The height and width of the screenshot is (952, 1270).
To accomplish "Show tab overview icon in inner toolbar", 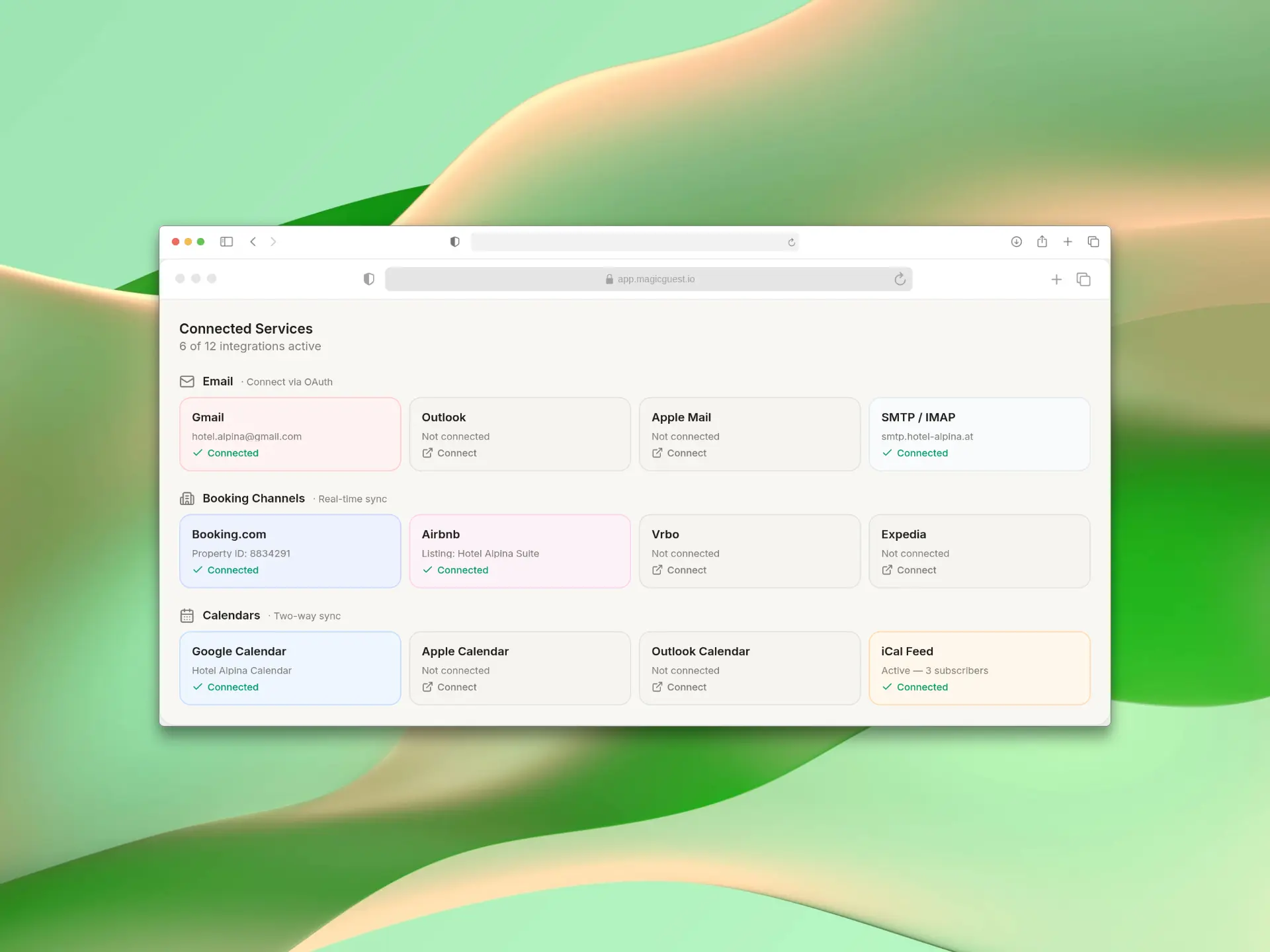I will point(1083,280).
